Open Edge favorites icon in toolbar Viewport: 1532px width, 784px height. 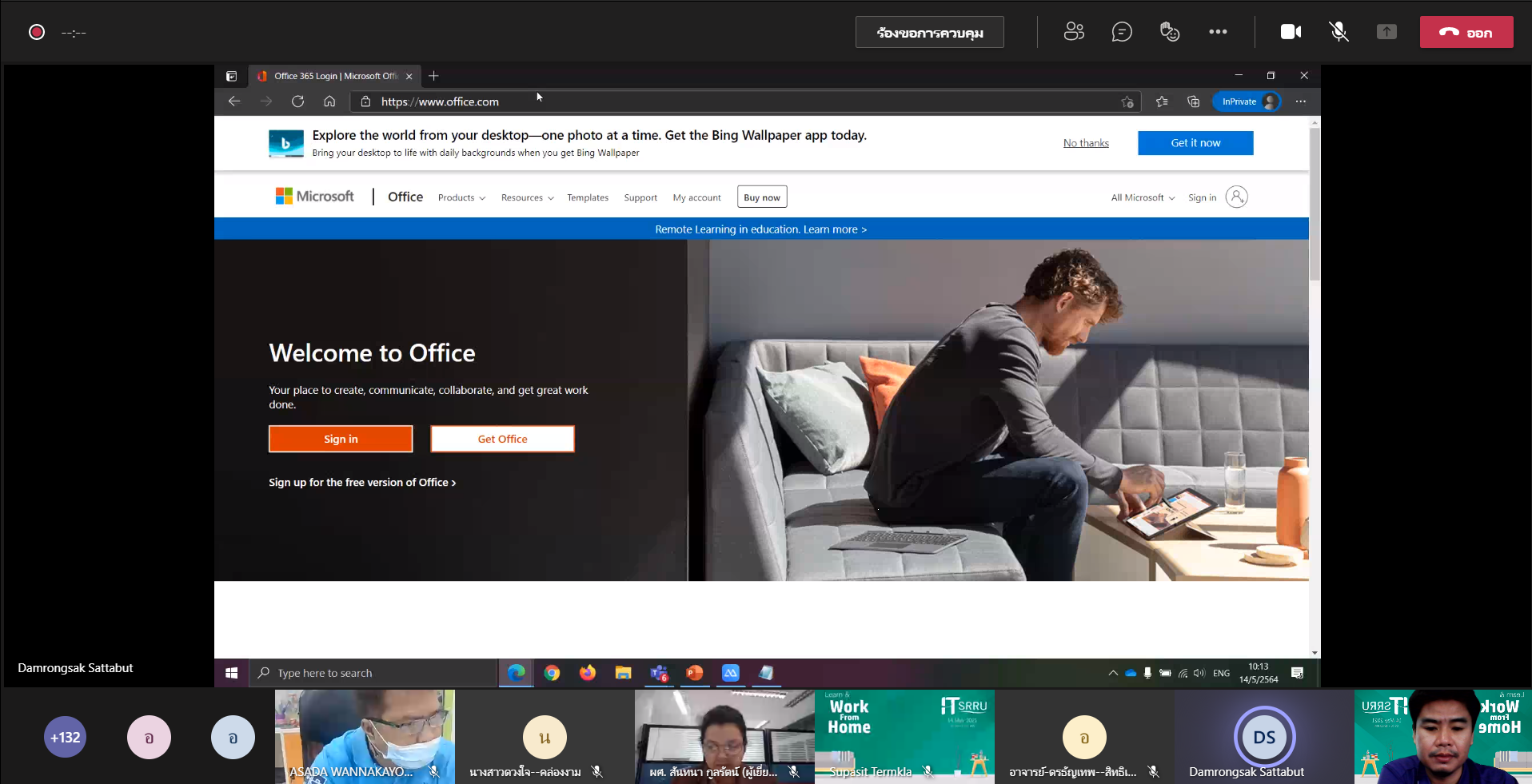point(1162,101)
